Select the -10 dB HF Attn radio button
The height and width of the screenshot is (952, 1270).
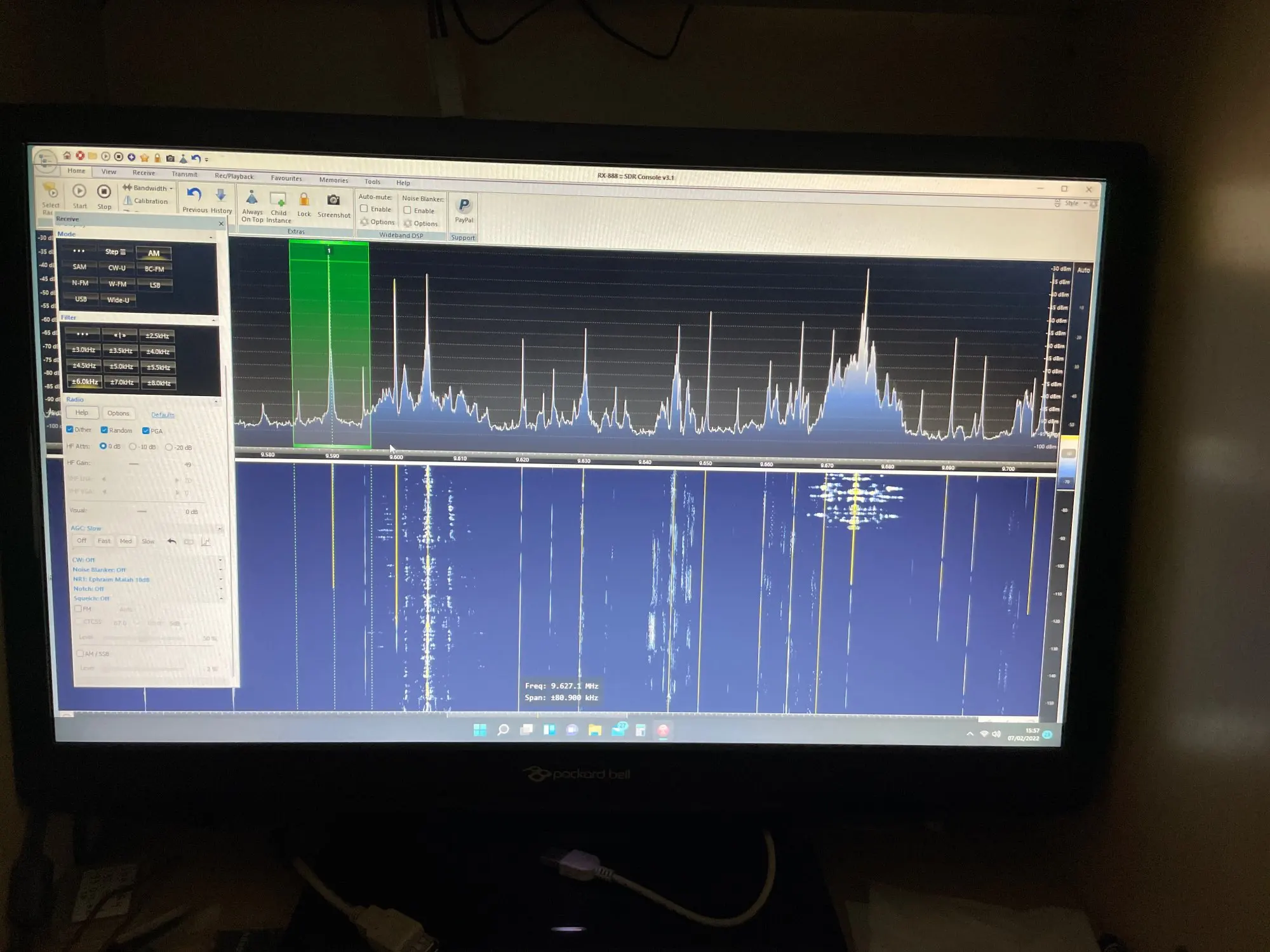(133, 447)
